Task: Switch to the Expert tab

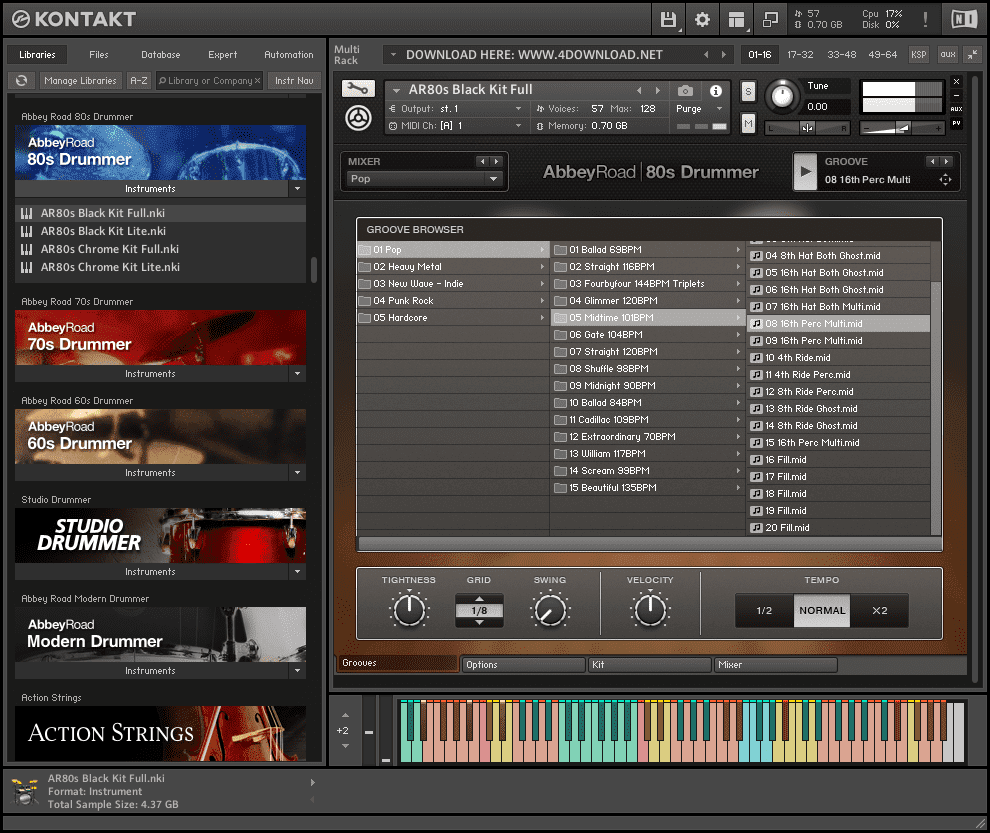Action: point(223,55)
